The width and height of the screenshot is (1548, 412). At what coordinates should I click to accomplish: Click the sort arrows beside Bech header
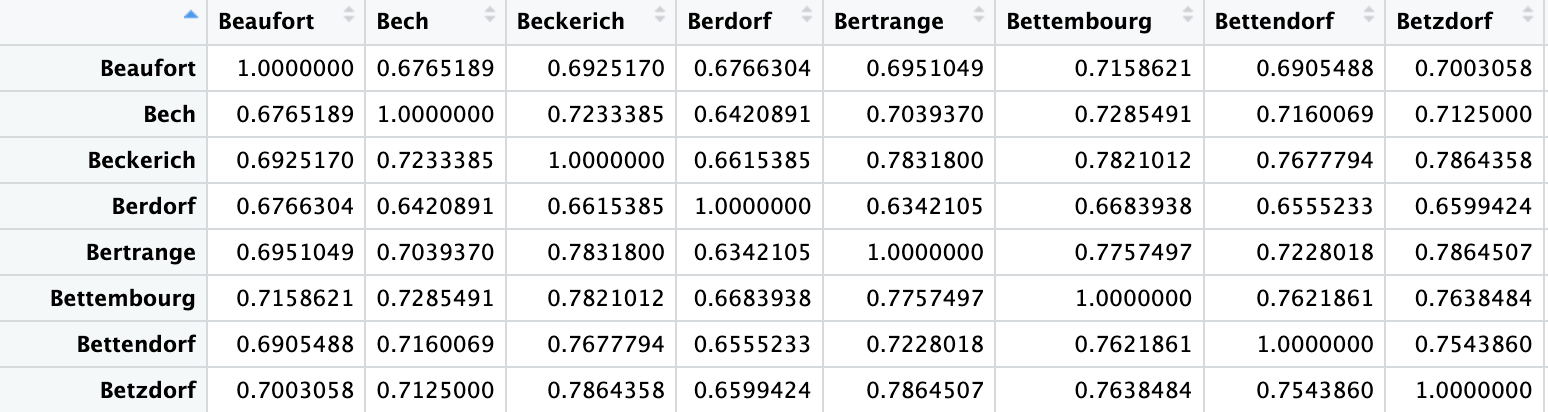pos(490,15)
